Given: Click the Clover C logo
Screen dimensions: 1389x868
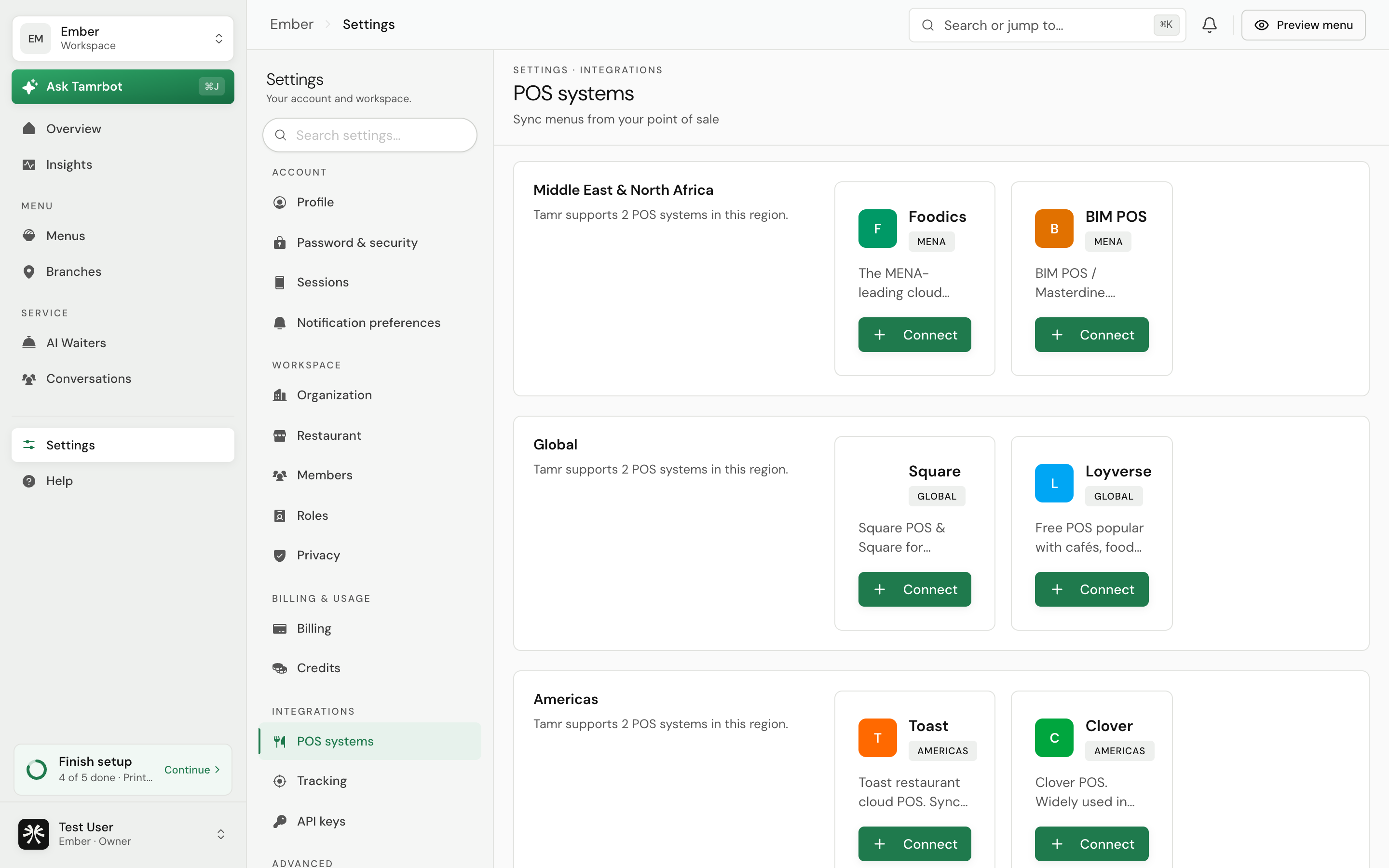Looking at the screenshot, I should (1054, 738).
